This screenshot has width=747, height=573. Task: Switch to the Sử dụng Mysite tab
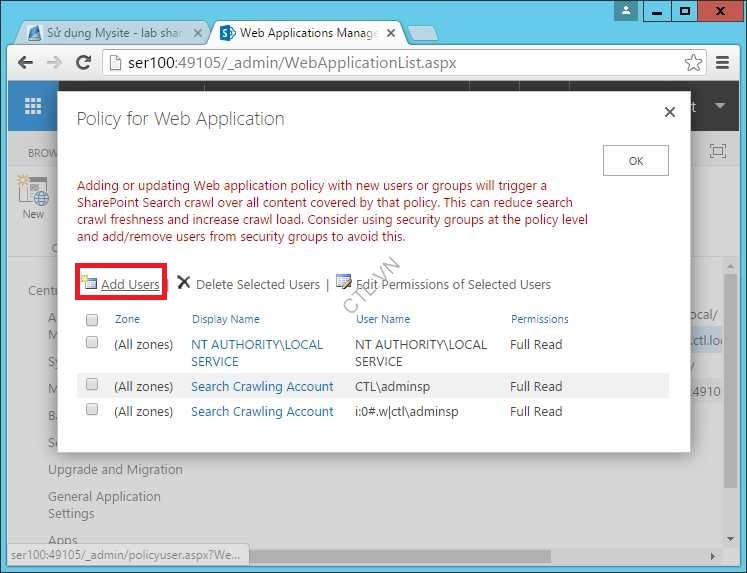point(112,33)
